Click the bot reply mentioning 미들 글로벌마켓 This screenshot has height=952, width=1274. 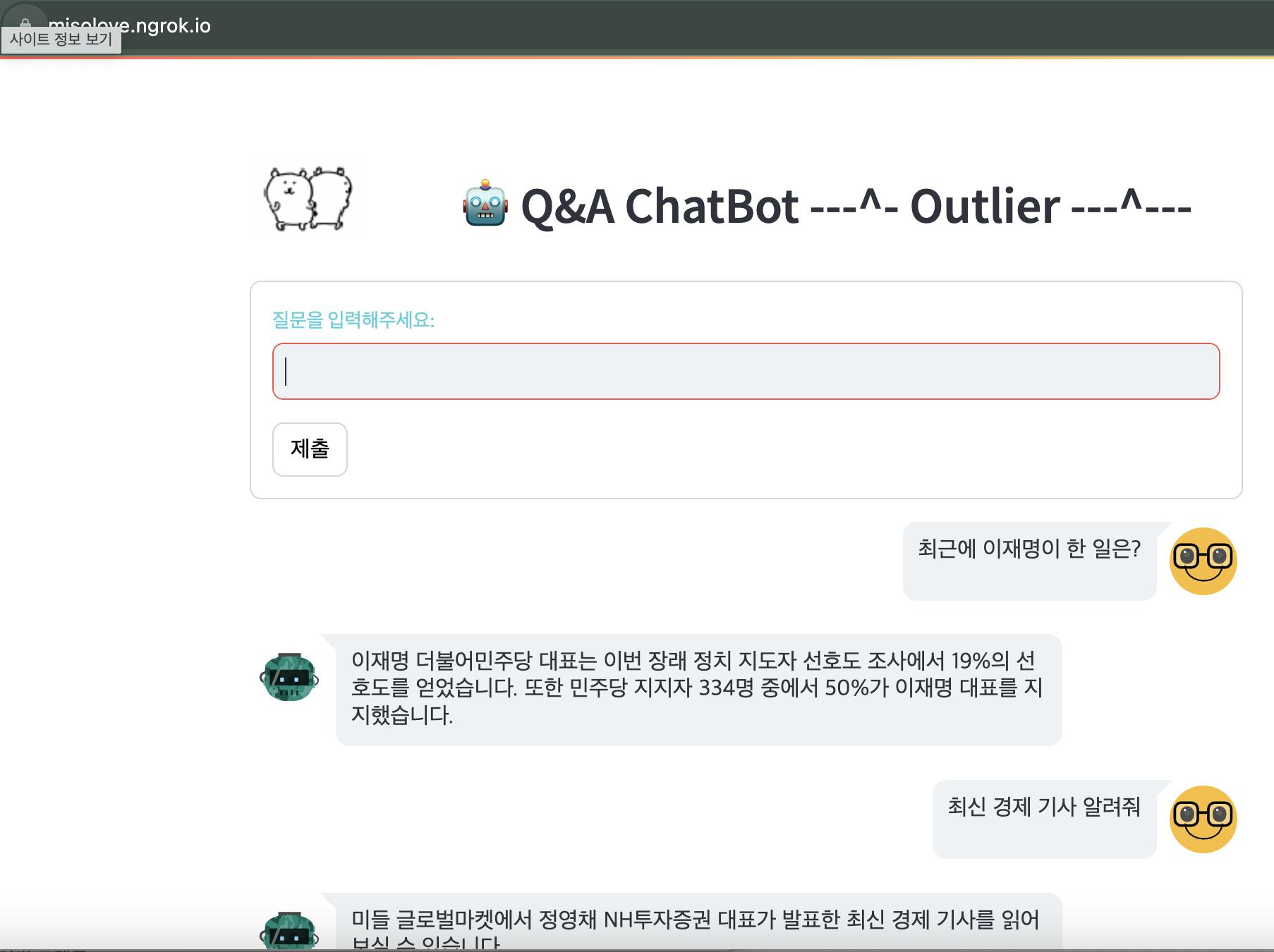698,922
